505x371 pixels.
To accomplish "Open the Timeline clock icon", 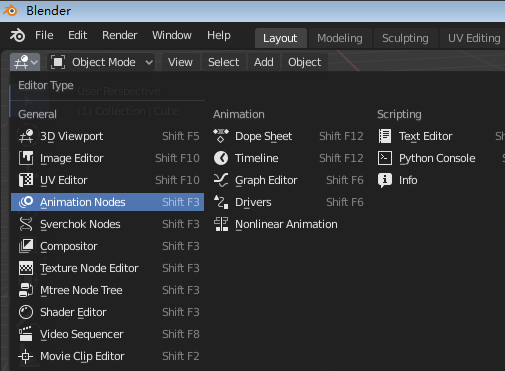I will click(221, 158).
